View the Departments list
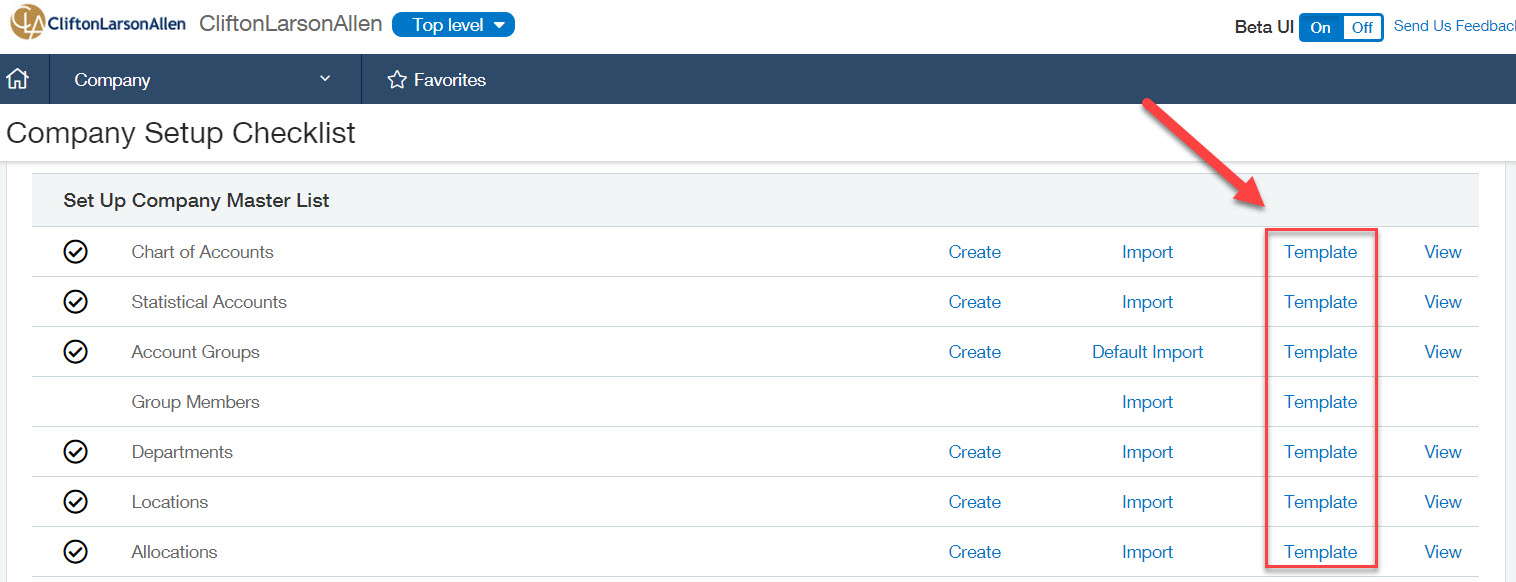The width and height of the screenshot is (1516, 582). click(x=1442, y=452)
